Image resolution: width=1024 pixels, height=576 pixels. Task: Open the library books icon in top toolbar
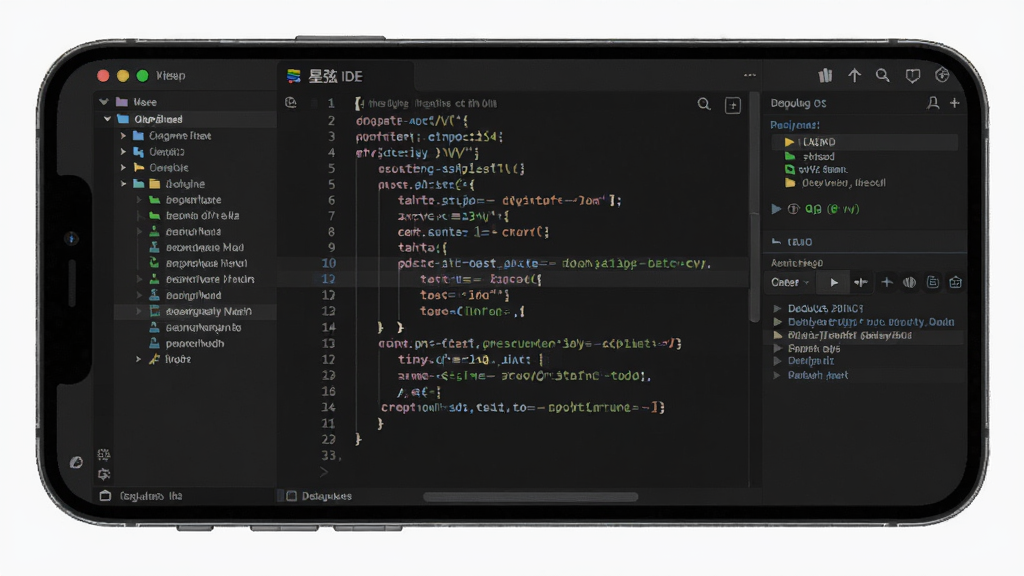825,76
